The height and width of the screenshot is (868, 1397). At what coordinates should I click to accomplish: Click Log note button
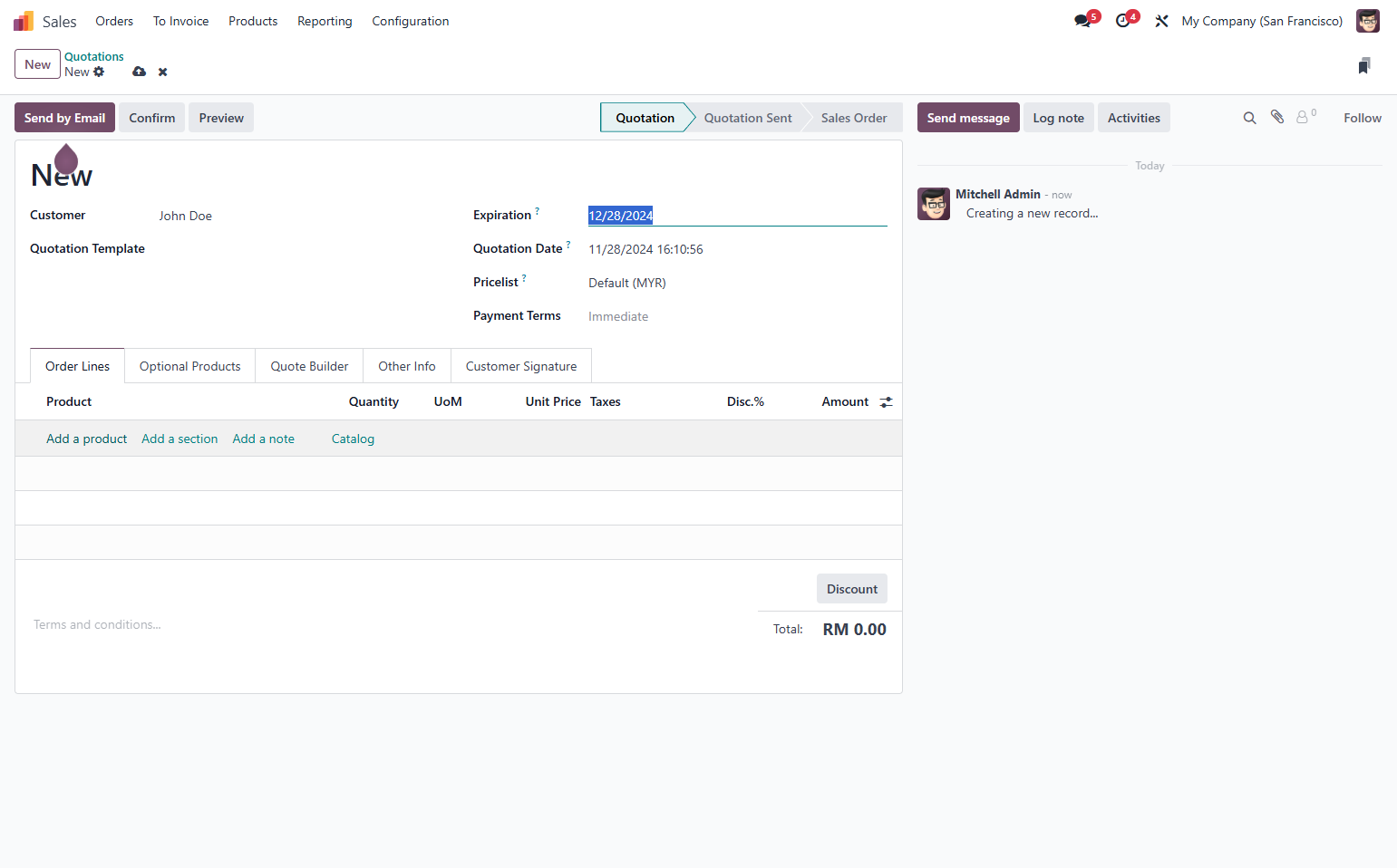[1059, 118]
